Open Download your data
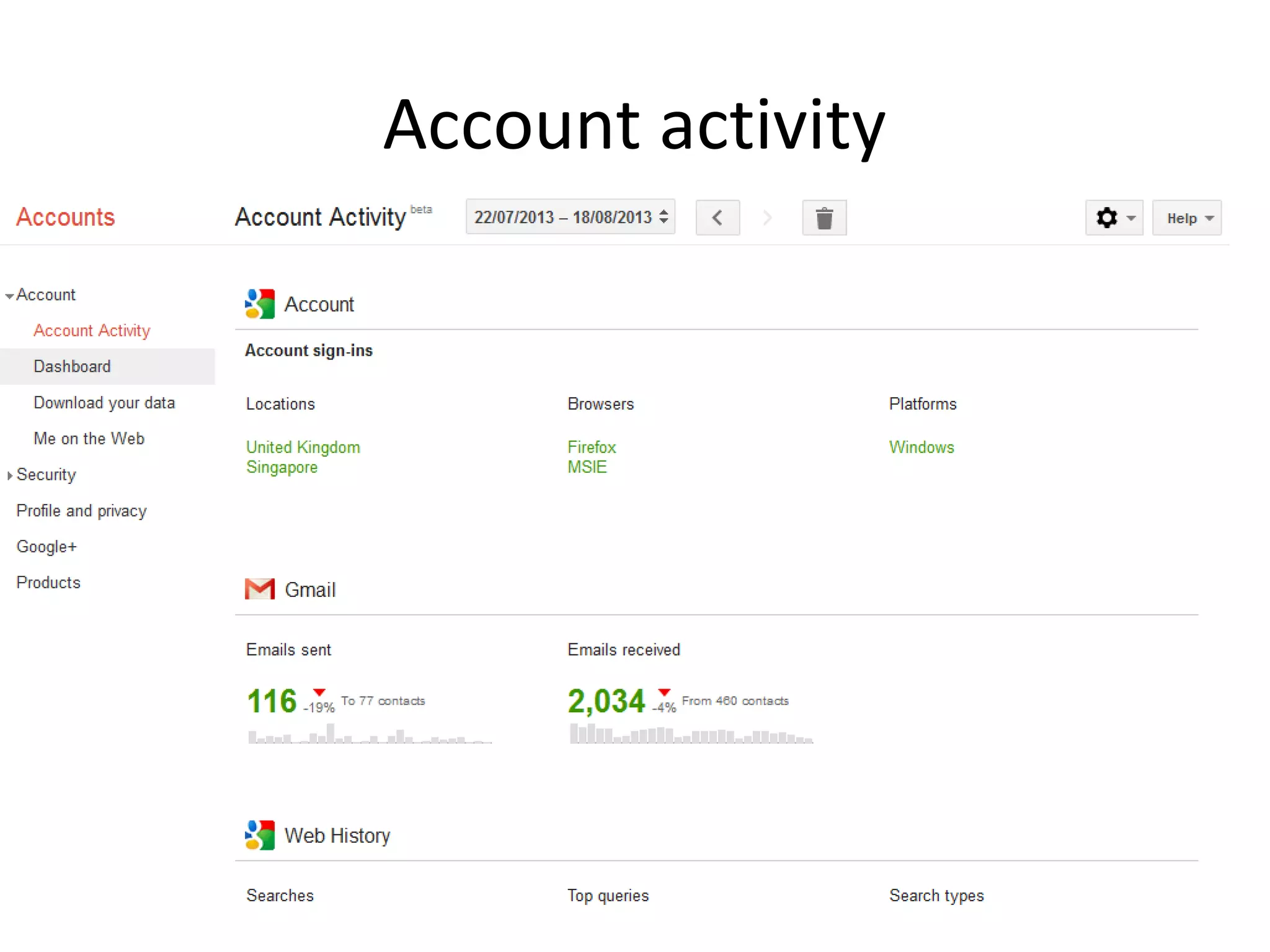The height and width of the screenshot is (952, 1270). click(104, 403)
